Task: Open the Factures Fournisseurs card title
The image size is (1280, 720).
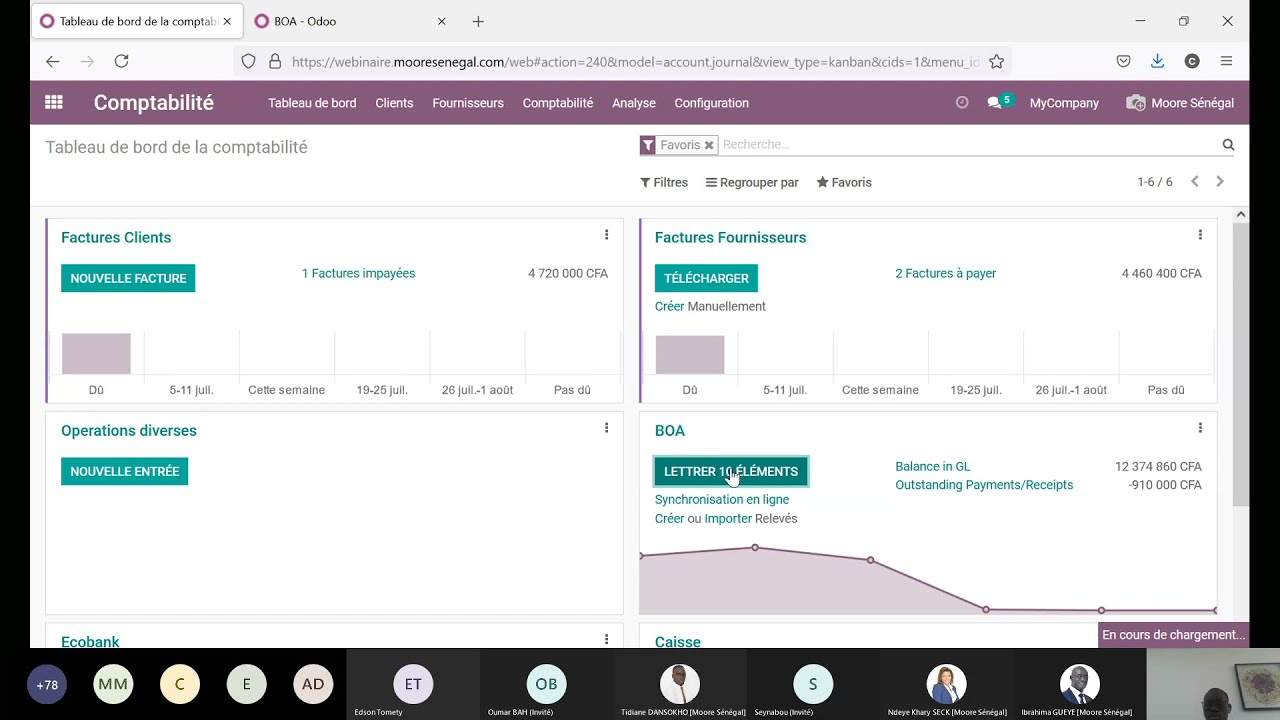Action: click(x=730, y=237)
